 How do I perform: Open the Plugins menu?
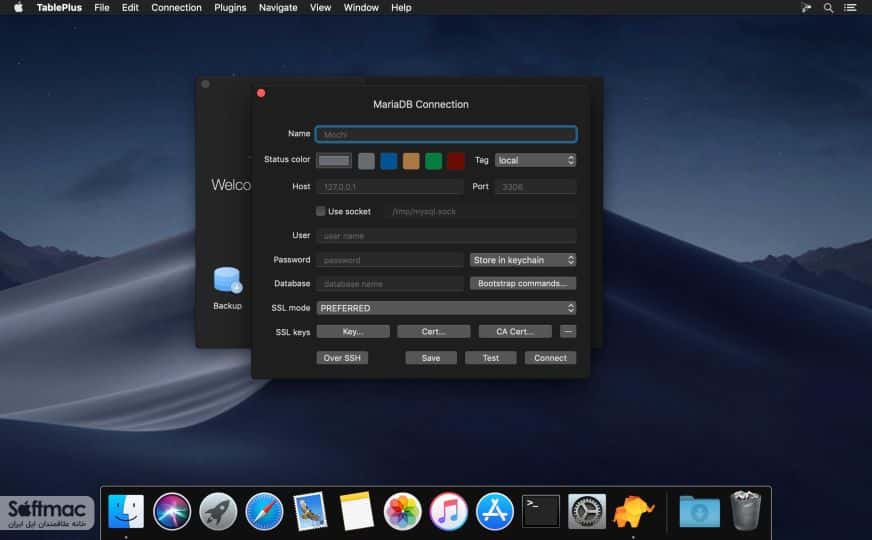[230, 8]
